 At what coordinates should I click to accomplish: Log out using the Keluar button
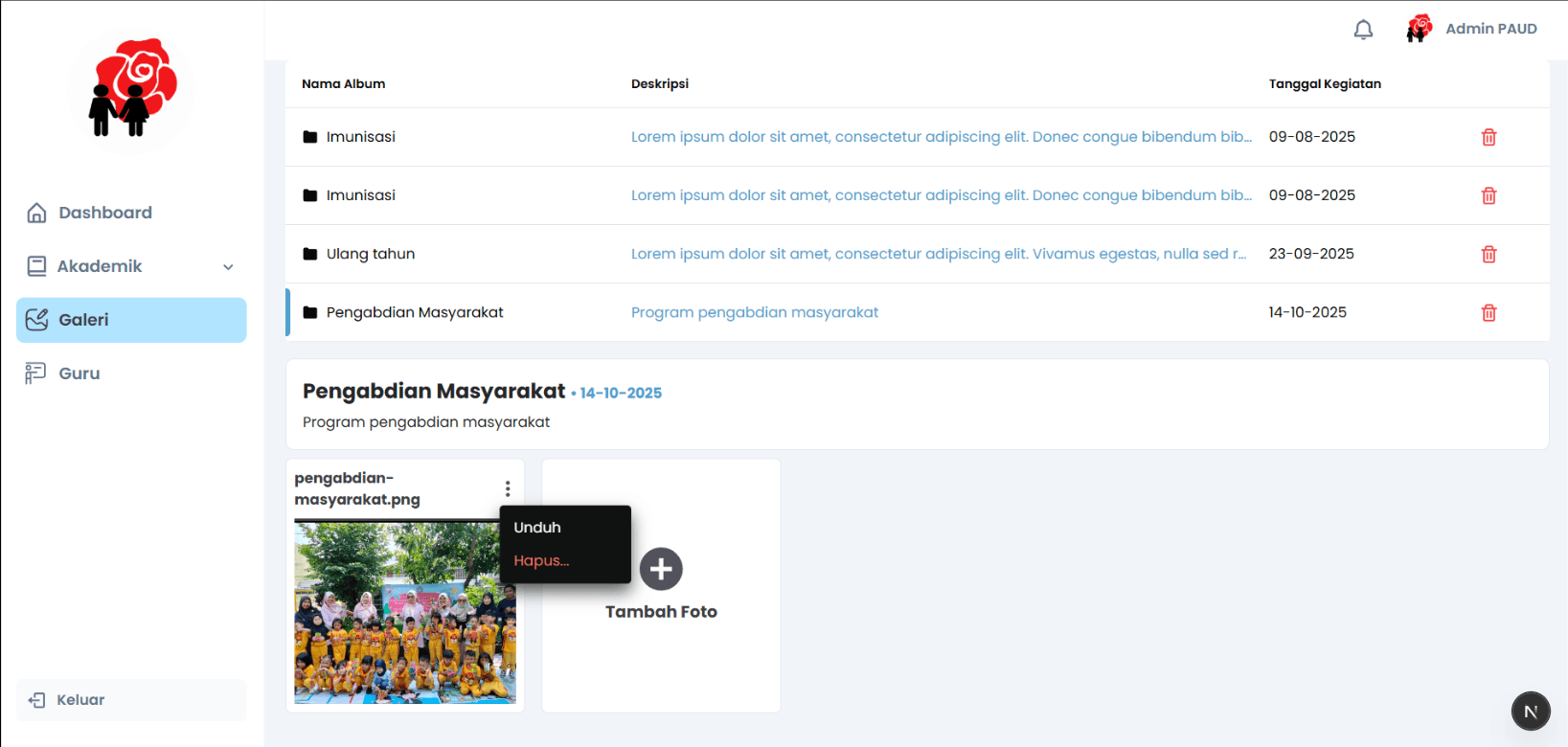coord(131,700)
